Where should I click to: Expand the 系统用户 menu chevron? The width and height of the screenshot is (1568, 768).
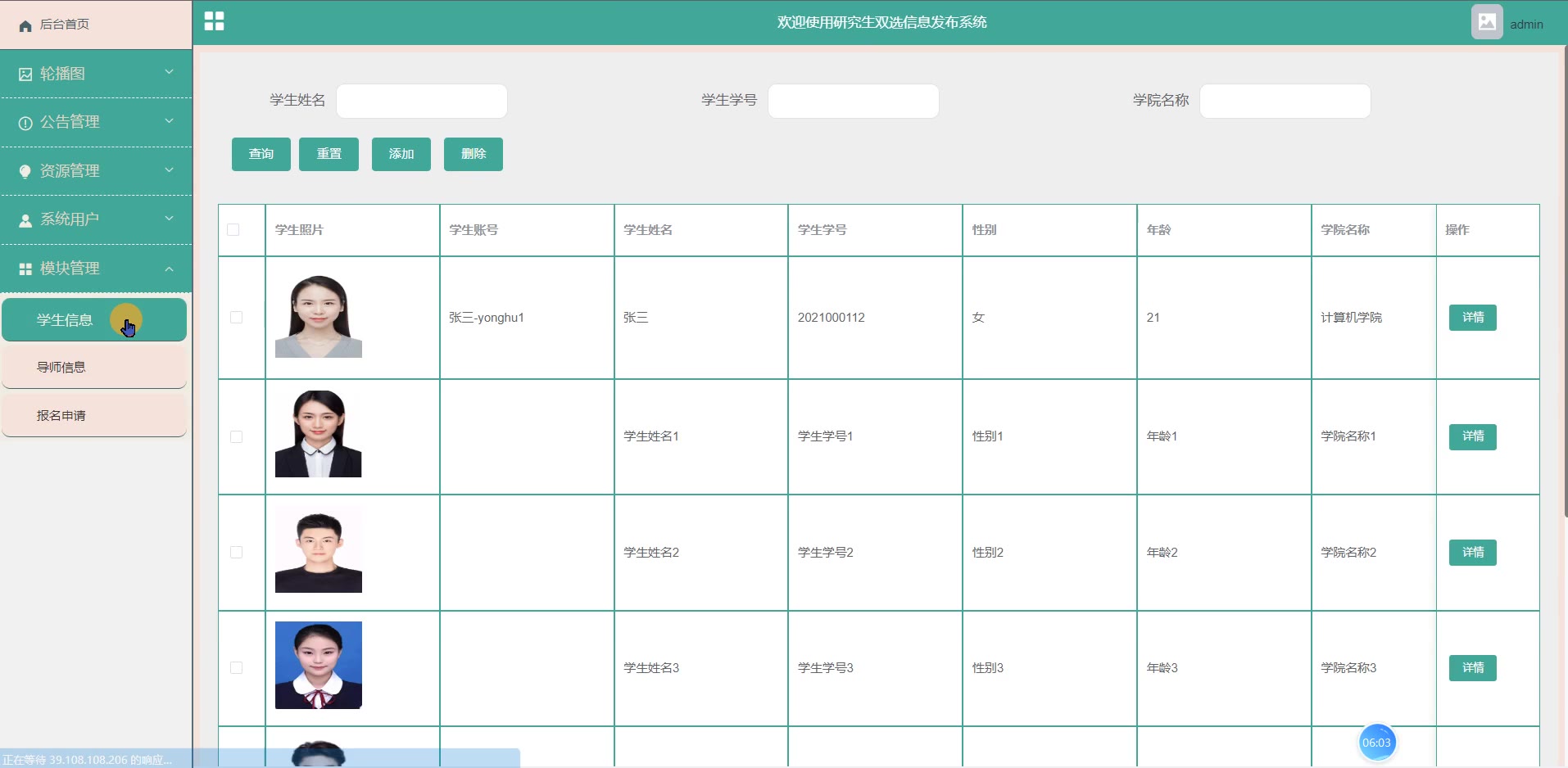(169, 219)
